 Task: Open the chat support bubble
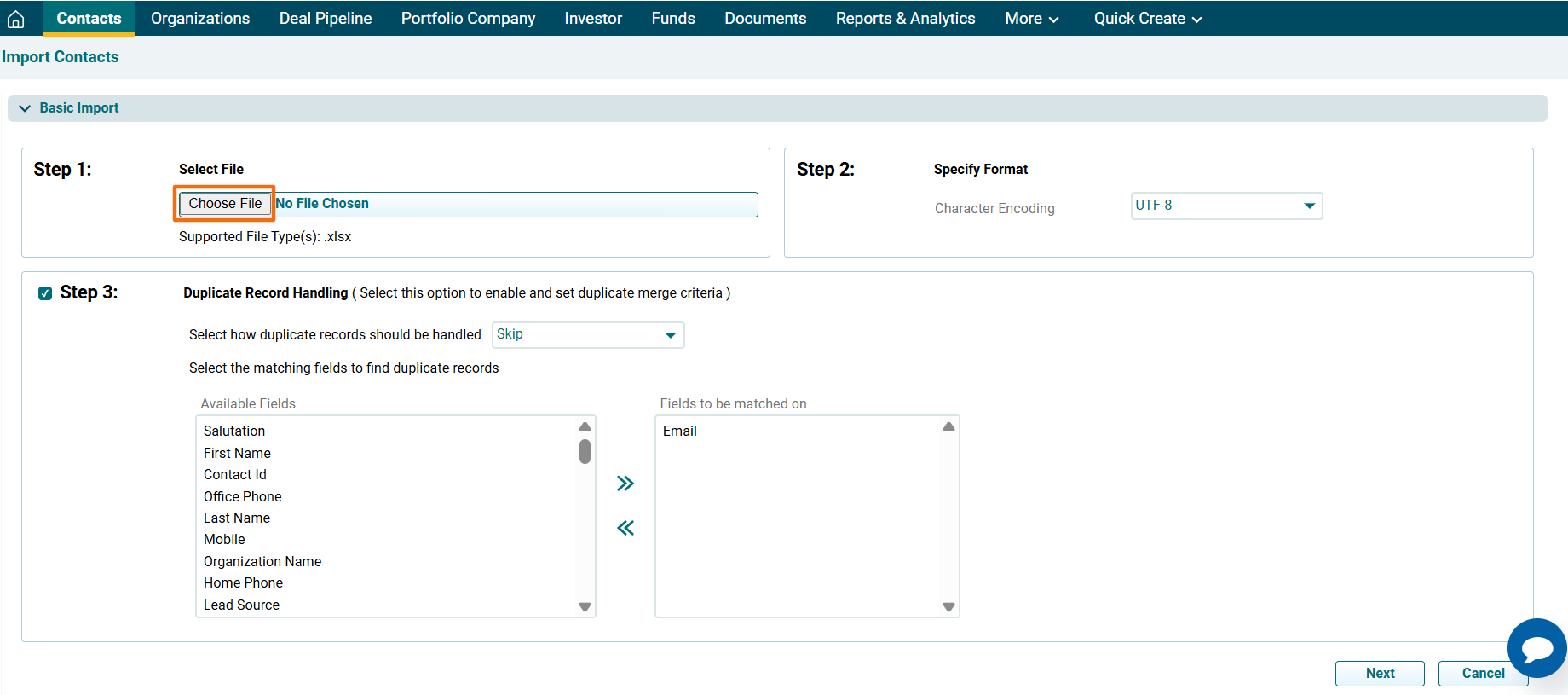click(x=1536, y=648)
